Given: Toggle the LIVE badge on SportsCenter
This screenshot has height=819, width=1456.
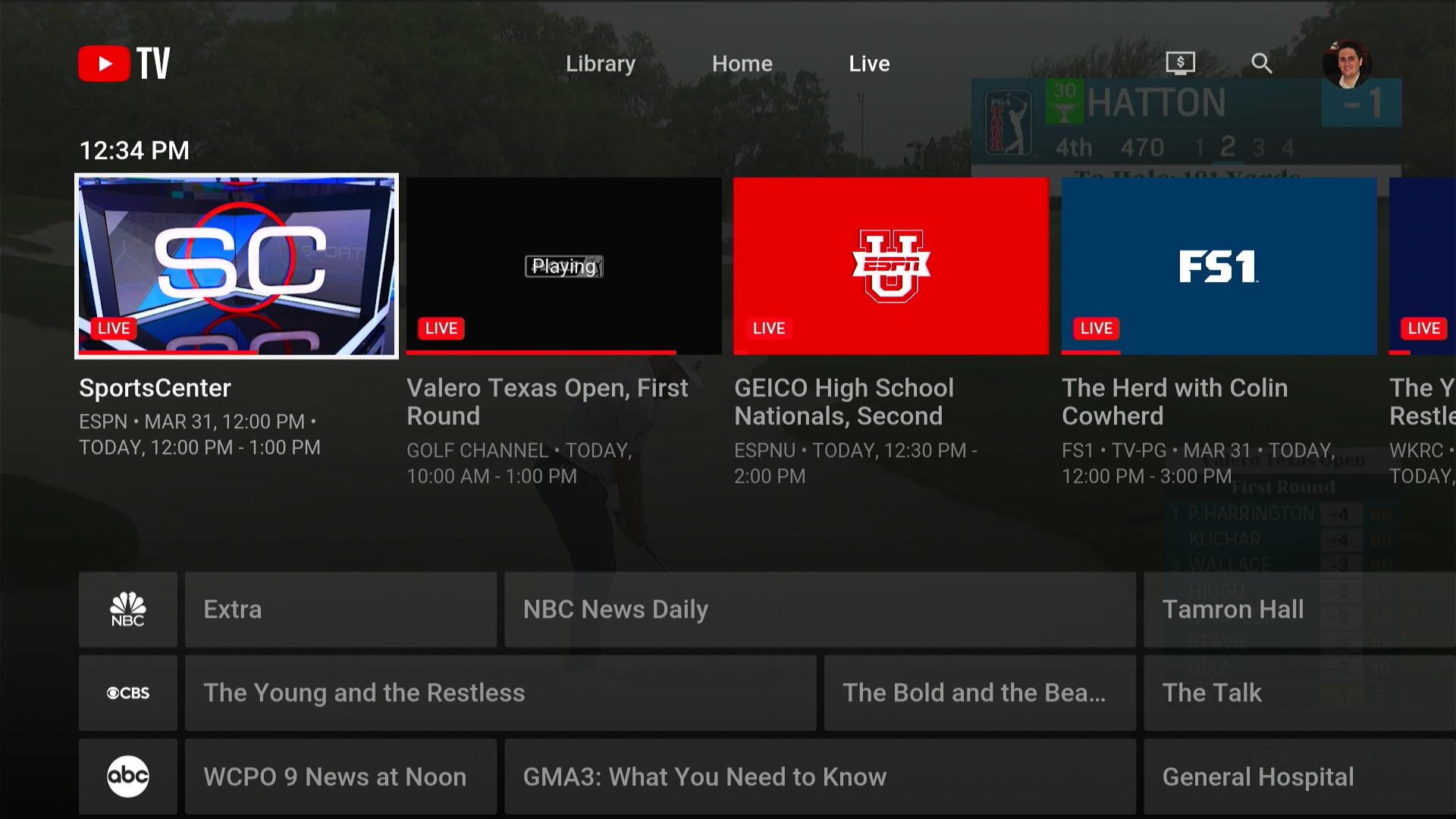Looking at the screenshot, I should pyautogui.click(x=114, y=328).
